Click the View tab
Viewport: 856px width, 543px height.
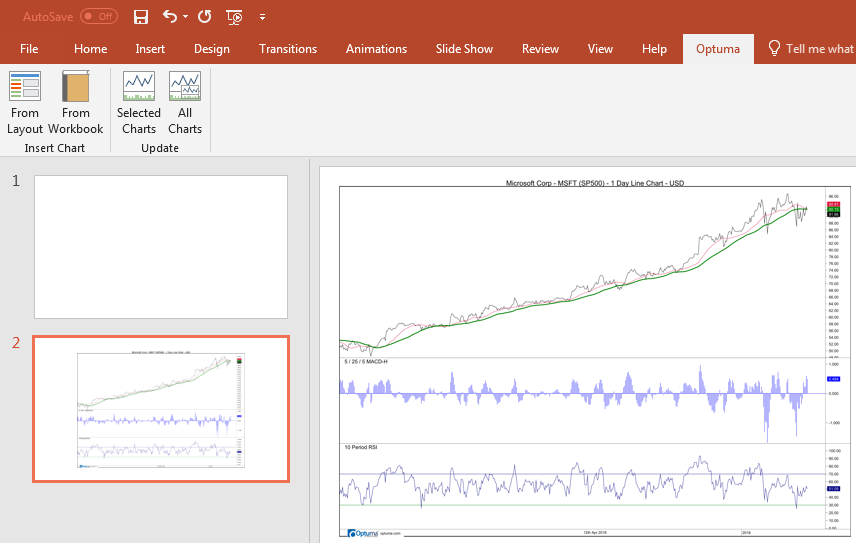[600, 49]
